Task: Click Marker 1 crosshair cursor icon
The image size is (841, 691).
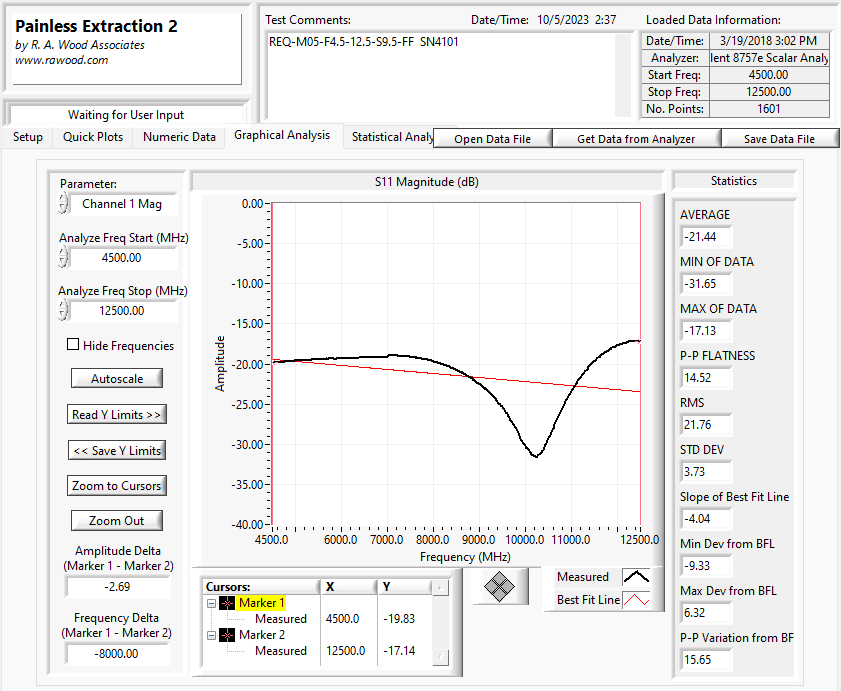Action: (227, 603)
